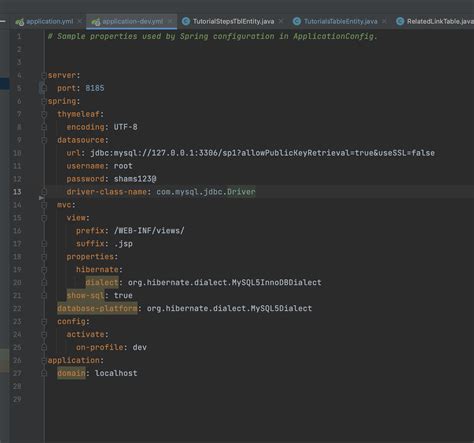The image size is (474, 443).
Task: Click the highlighted database-platform key
Action: [x=97, y=309]
